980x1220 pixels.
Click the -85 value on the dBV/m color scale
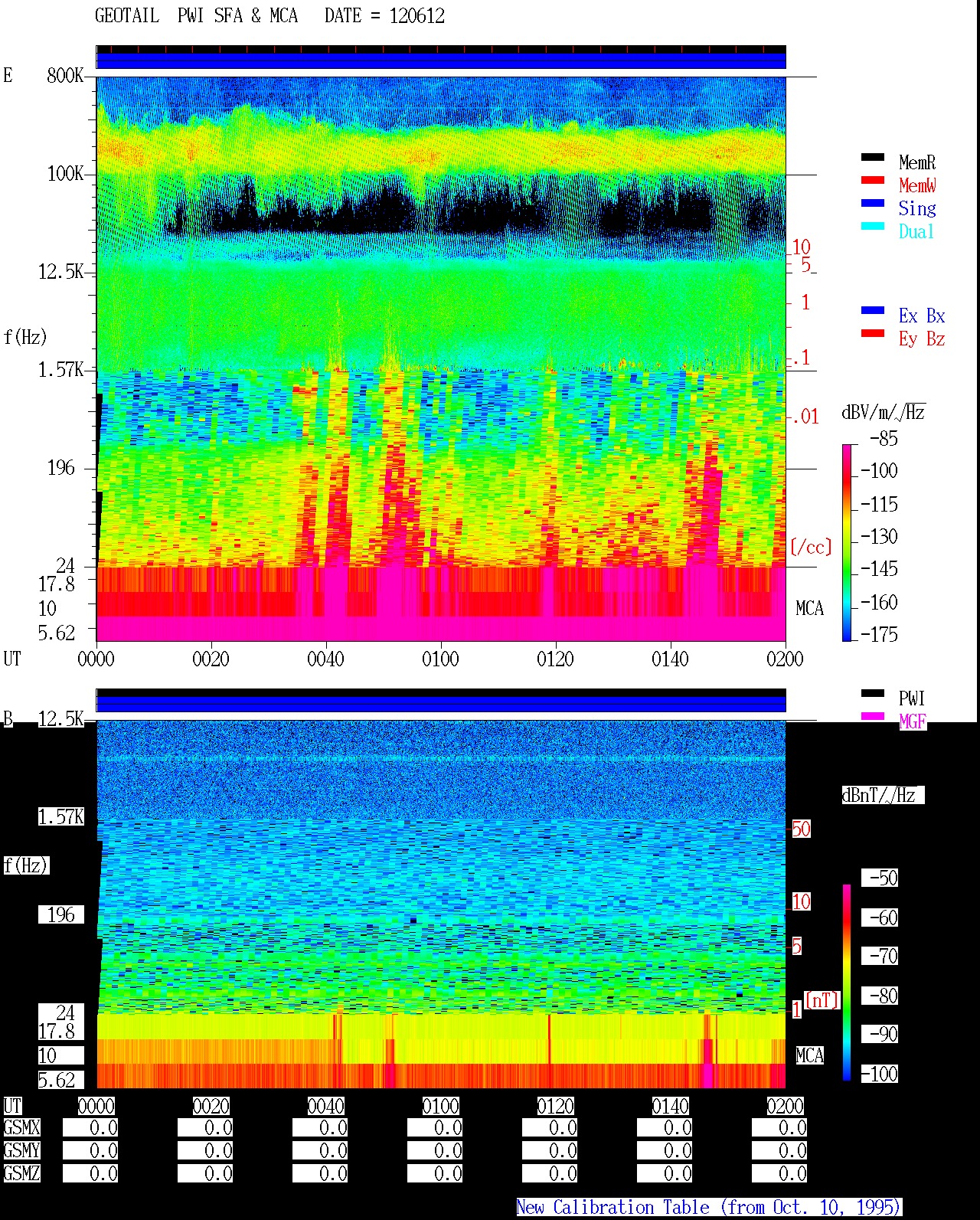[884, 439]
